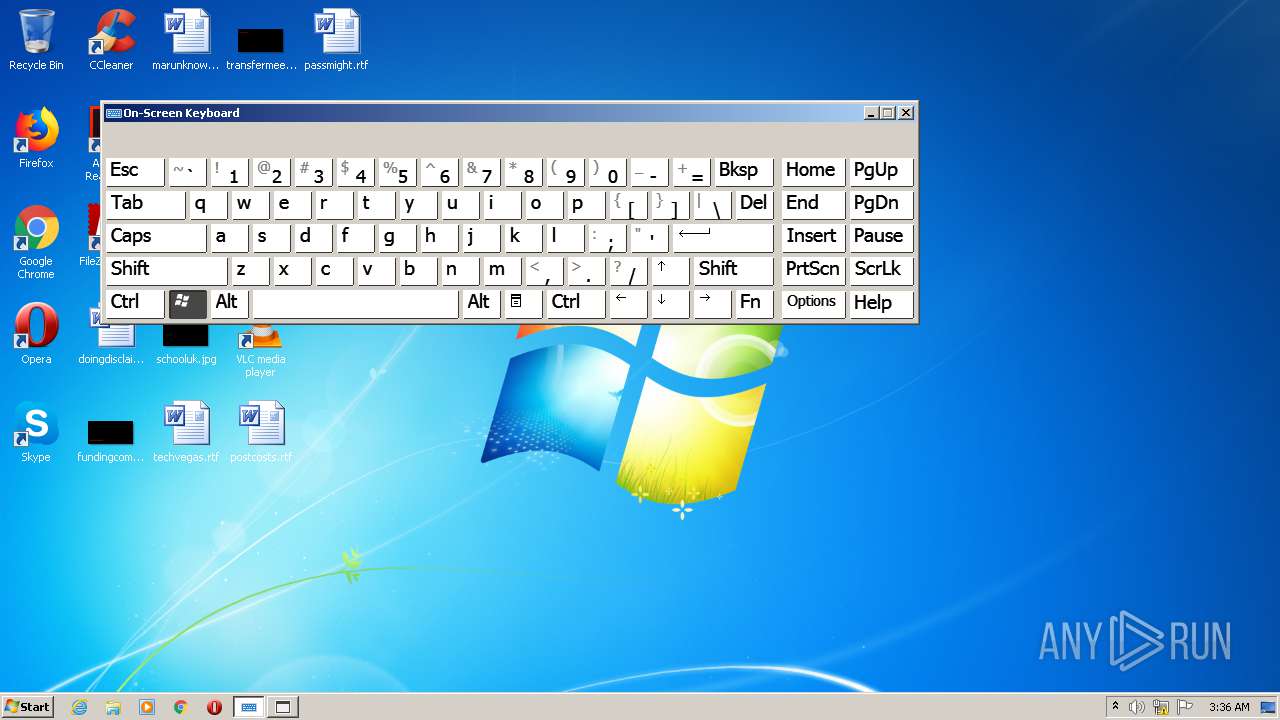Select the transfermee... desktop file

[x=261, y=49]
